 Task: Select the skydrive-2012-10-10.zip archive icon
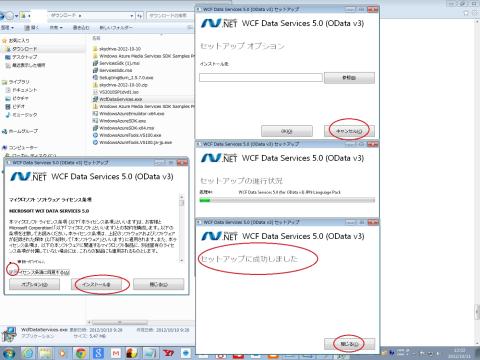pyautogui.click(x=95, y=85)
